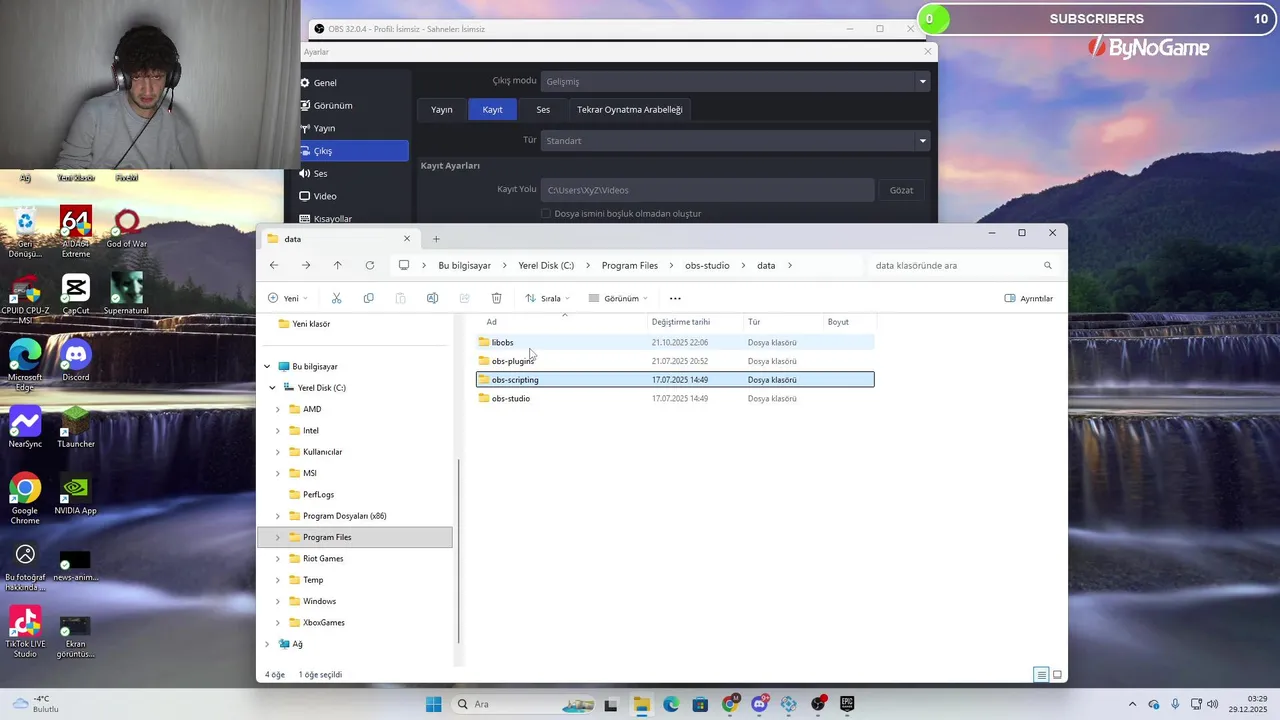This screenshot has height=720, width=1280.
Task: Click the Rename icon in Explorer toolbar
Action: (x=432, y=298)
